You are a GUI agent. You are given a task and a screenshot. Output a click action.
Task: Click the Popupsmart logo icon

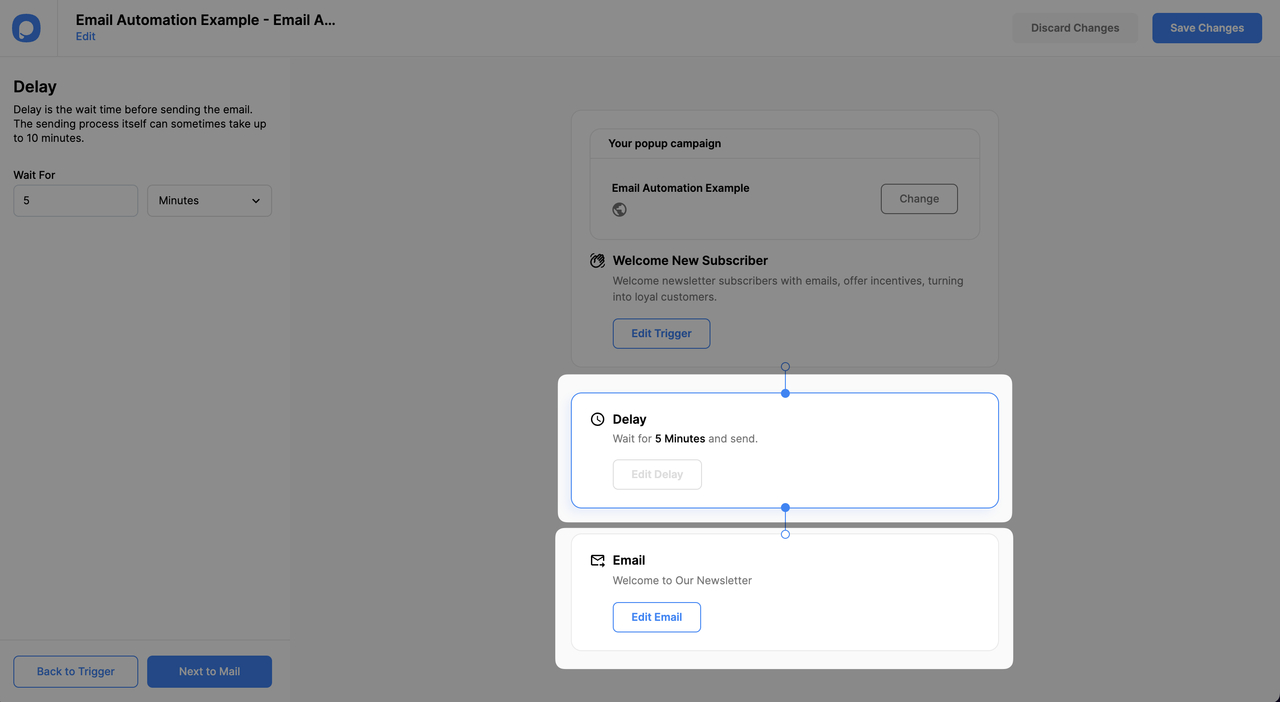click(x=25, y=27)
